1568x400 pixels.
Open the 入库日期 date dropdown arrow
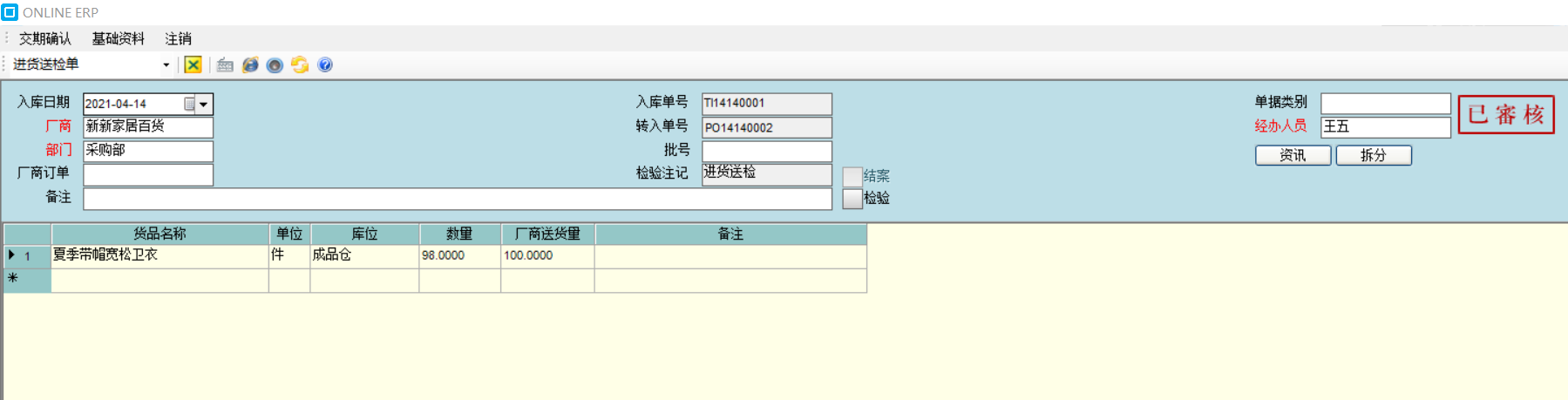point(204,104)
